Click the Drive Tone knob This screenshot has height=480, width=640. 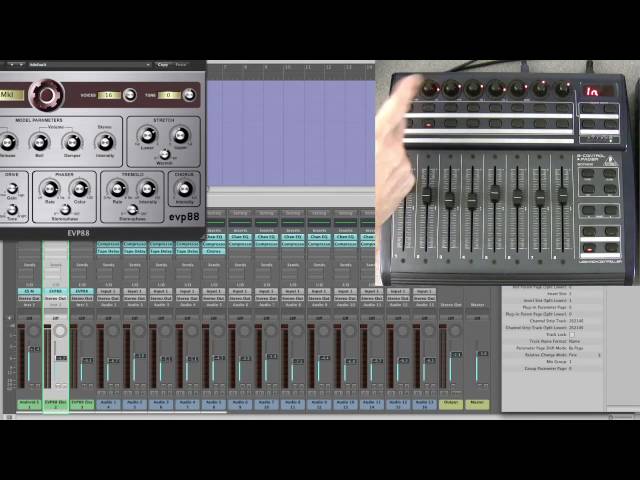[x=12, y=209]
